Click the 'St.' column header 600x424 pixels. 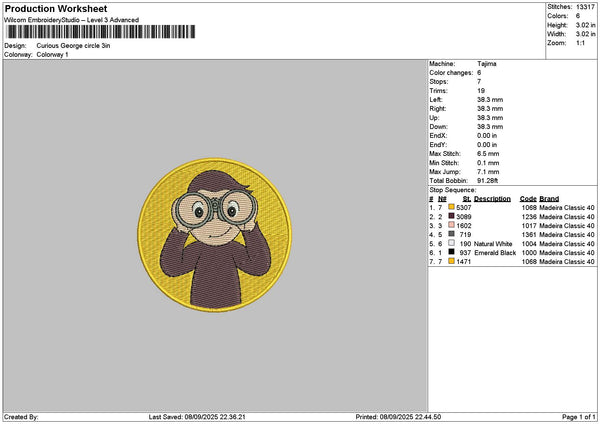(x=467, y=199)
